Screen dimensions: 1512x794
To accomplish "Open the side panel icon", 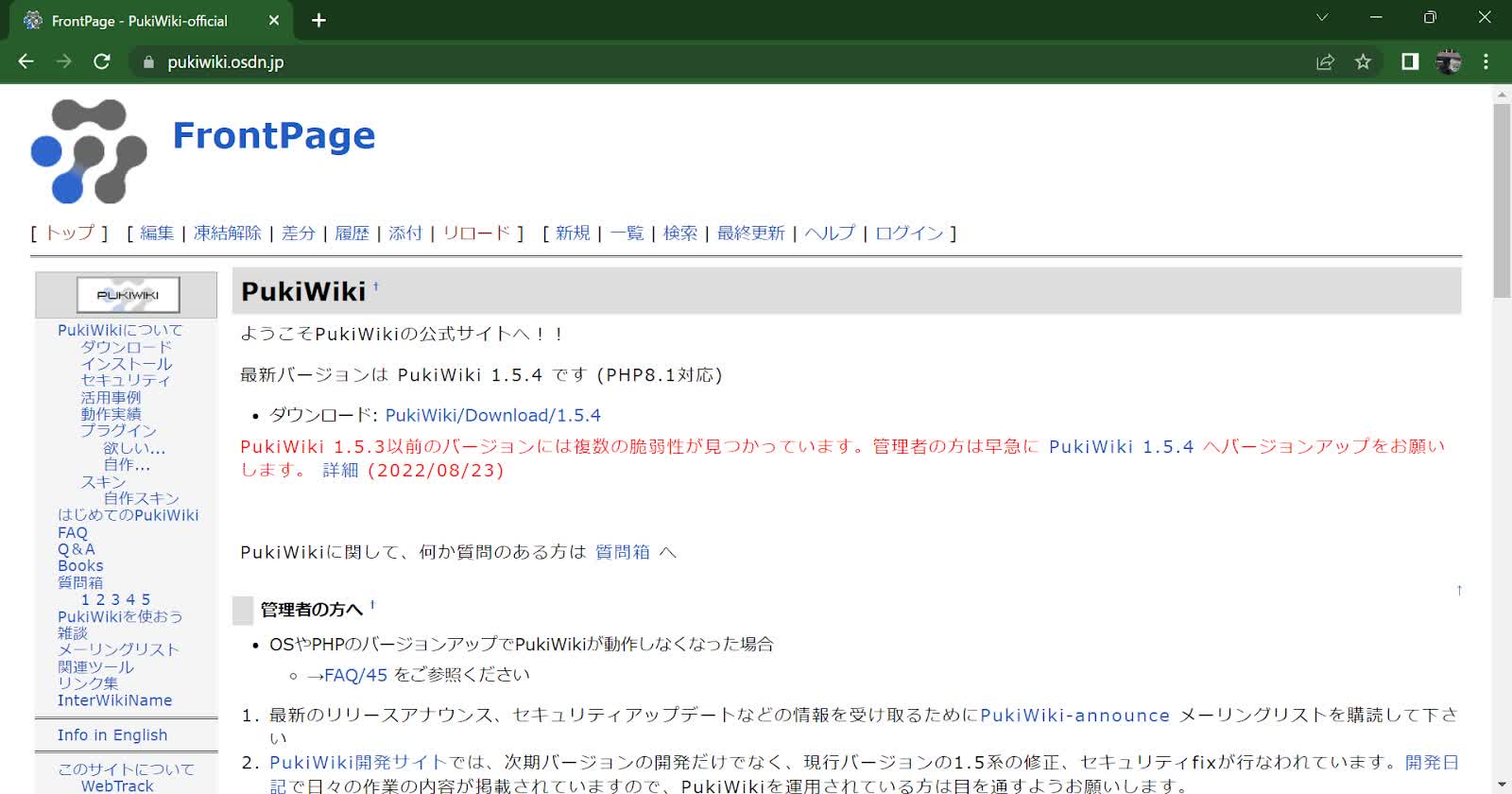I will point(1410,62).
